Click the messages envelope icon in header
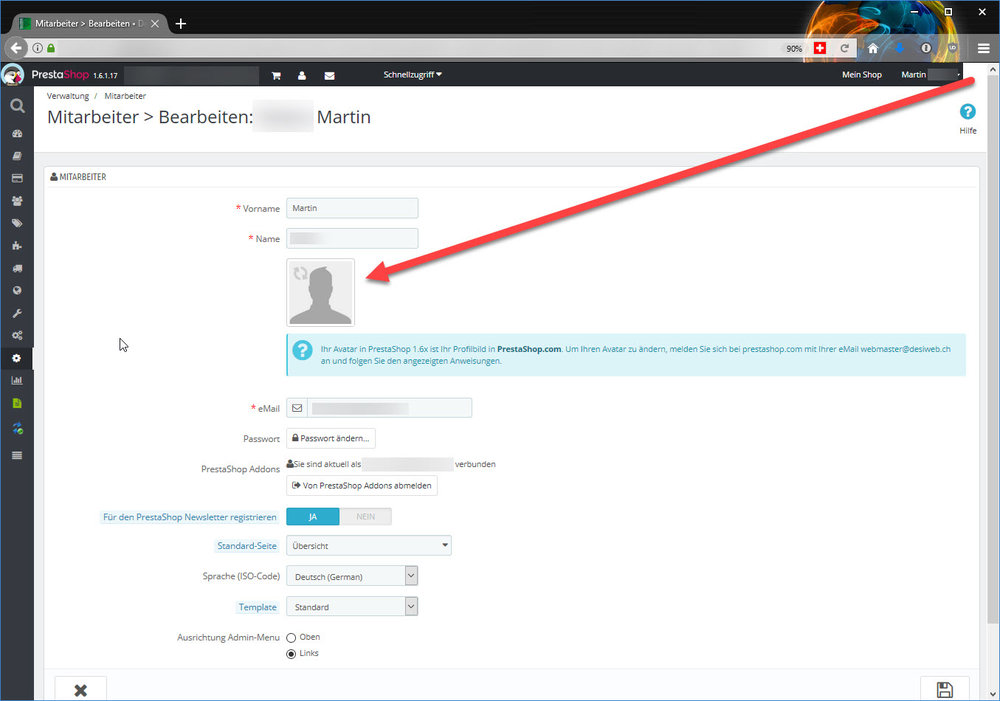Screen dimensions: 1000x701 point(329,75)
